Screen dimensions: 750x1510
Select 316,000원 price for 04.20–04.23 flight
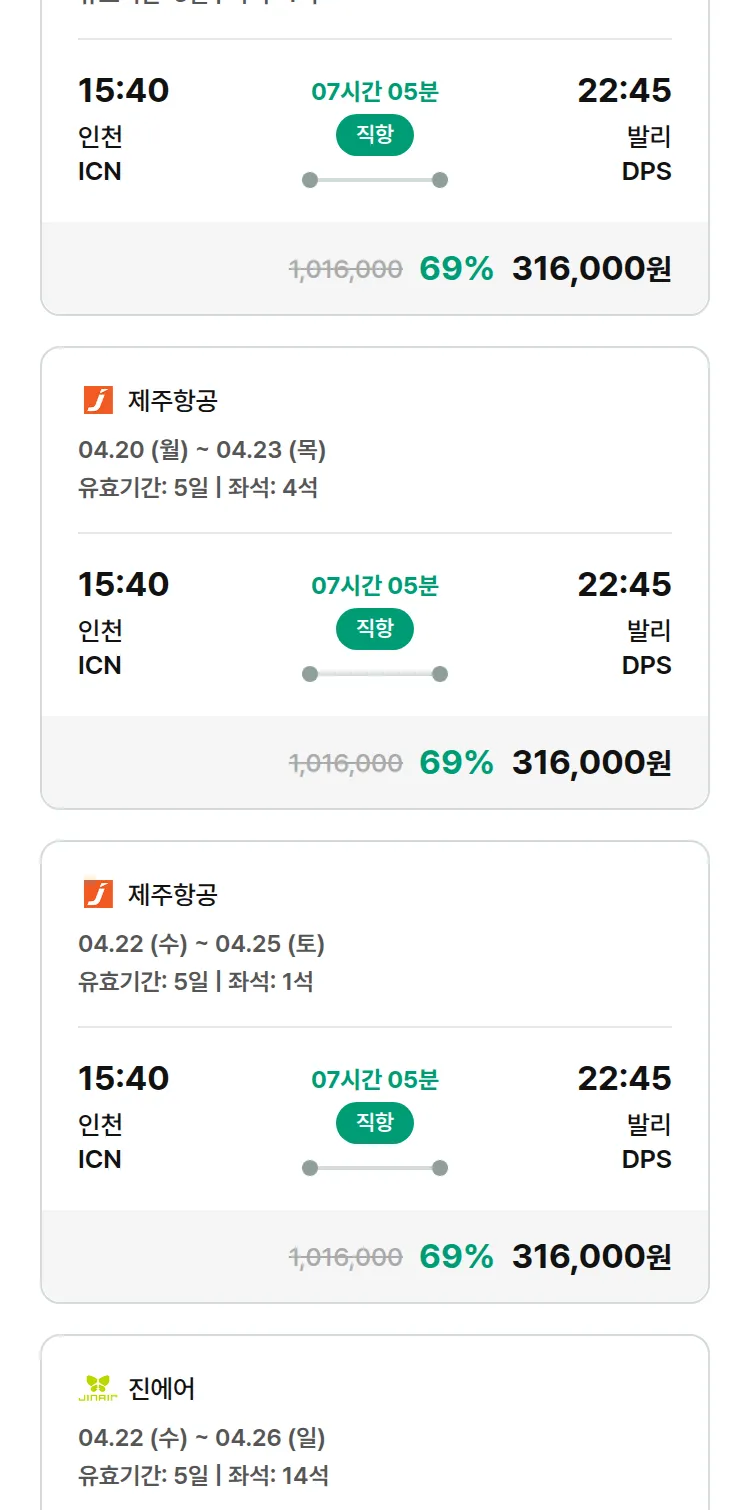coord(591,763)
